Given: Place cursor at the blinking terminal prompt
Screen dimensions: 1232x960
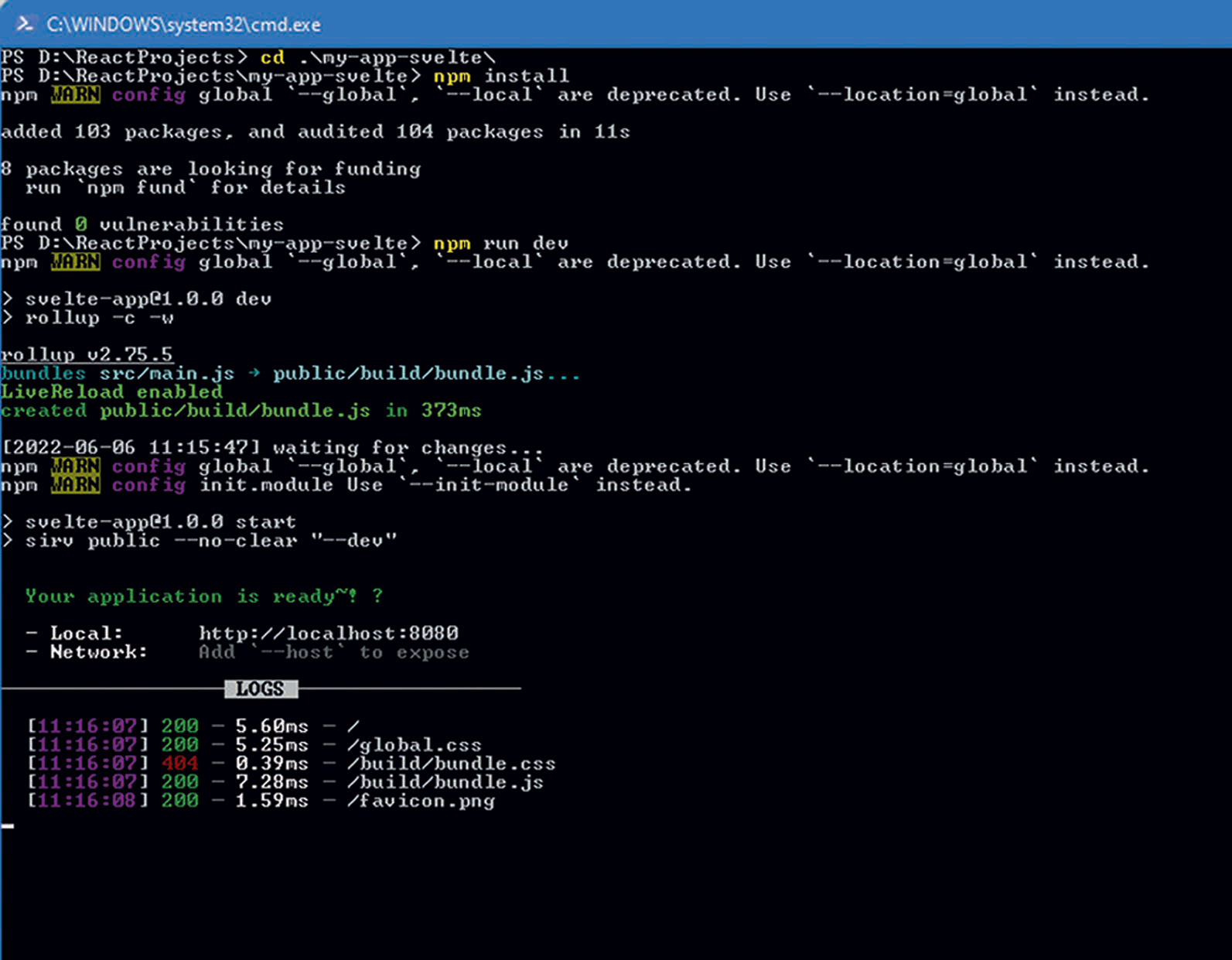Looking at the screenshot, I should pos(8,826).
